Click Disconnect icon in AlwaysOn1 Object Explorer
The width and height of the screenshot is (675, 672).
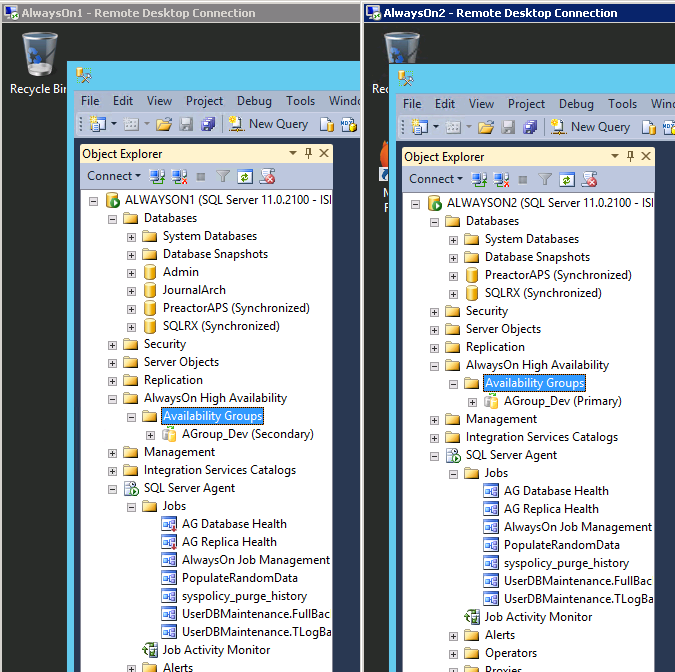pos(179,177)
